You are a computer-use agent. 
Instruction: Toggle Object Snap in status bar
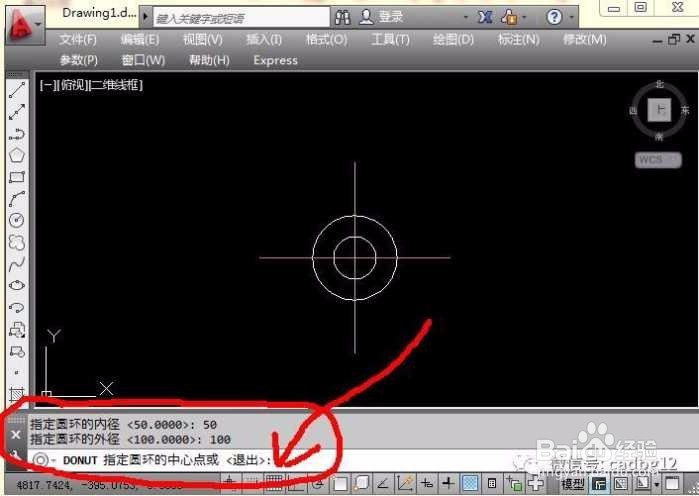340,483
